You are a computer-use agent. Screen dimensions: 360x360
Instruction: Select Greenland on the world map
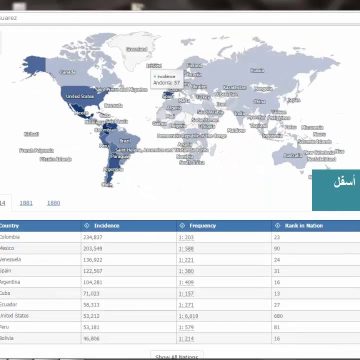point(137,49)
